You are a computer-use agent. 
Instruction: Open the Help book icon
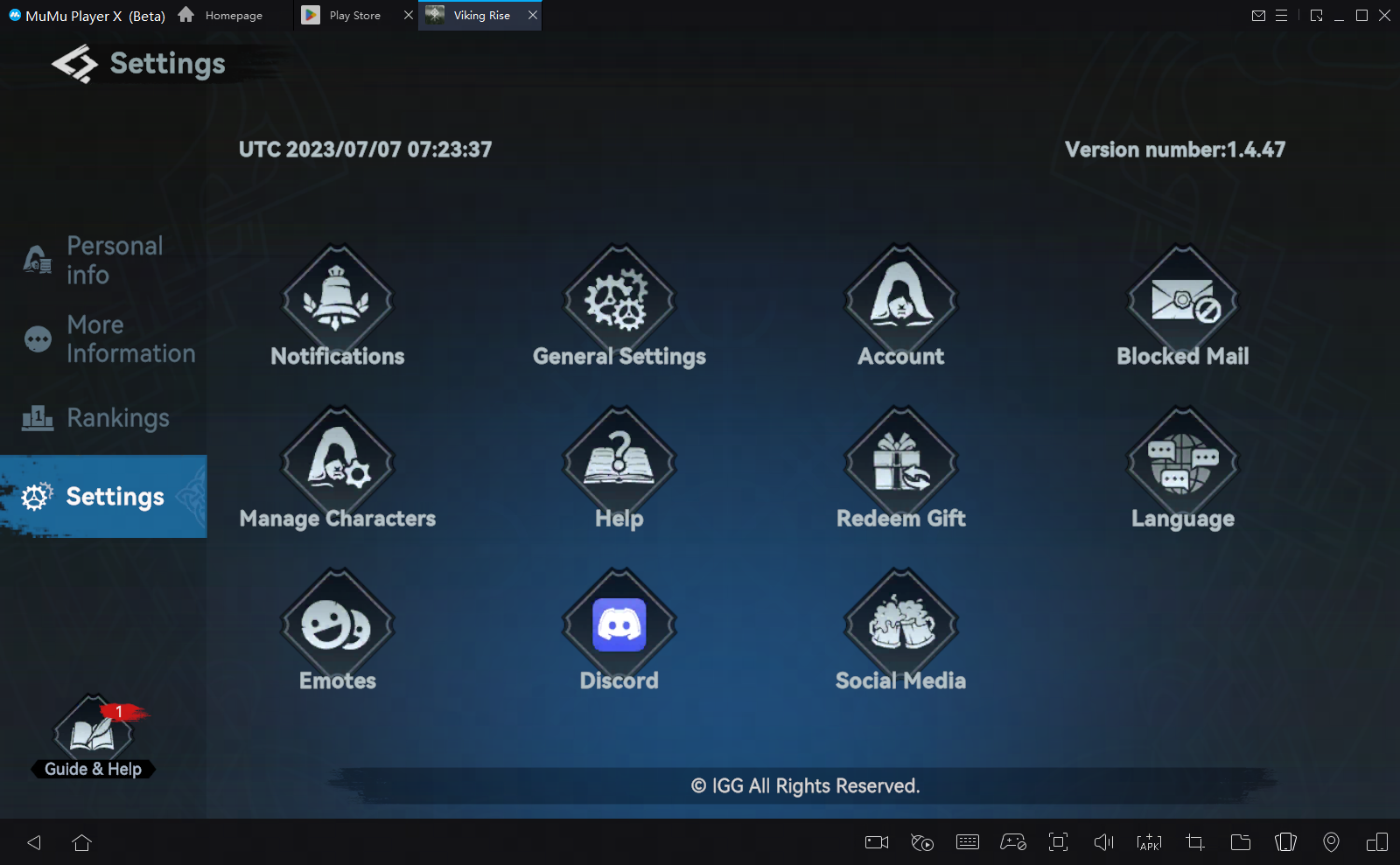click(619, 462)
